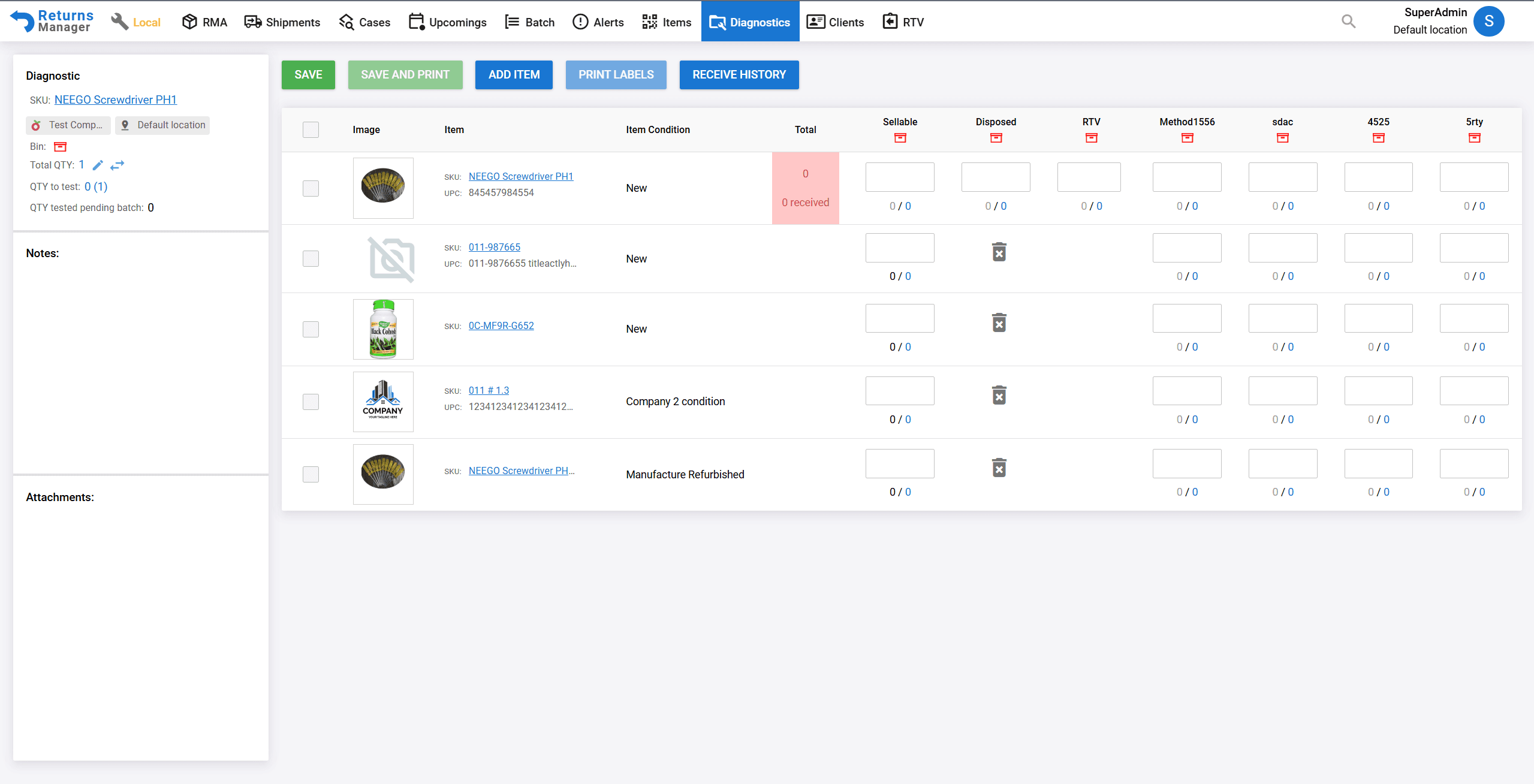The image size is (1534, 784).
Task: Toggle the select-all checkbox in table header
Action: (x=311, y=130)
